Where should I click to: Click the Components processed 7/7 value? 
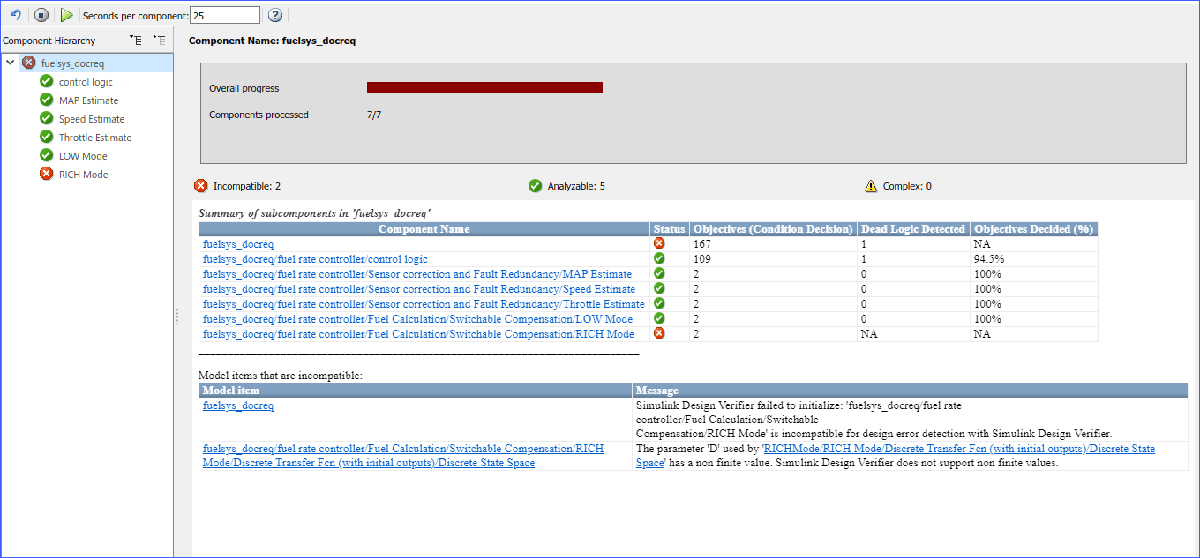(x=374, y=115)
